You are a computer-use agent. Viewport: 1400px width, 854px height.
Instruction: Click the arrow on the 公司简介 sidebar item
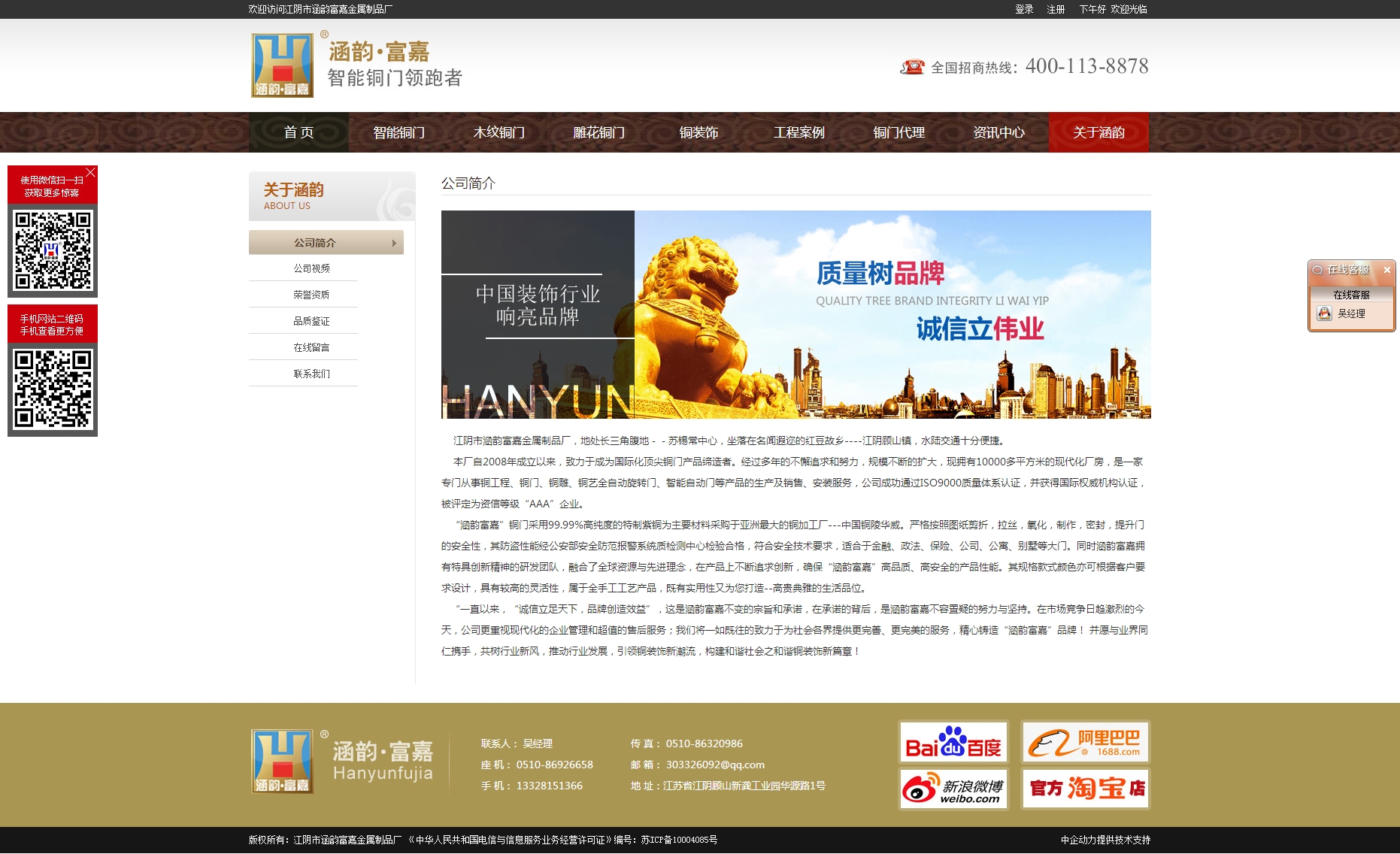tap(394, 243)
